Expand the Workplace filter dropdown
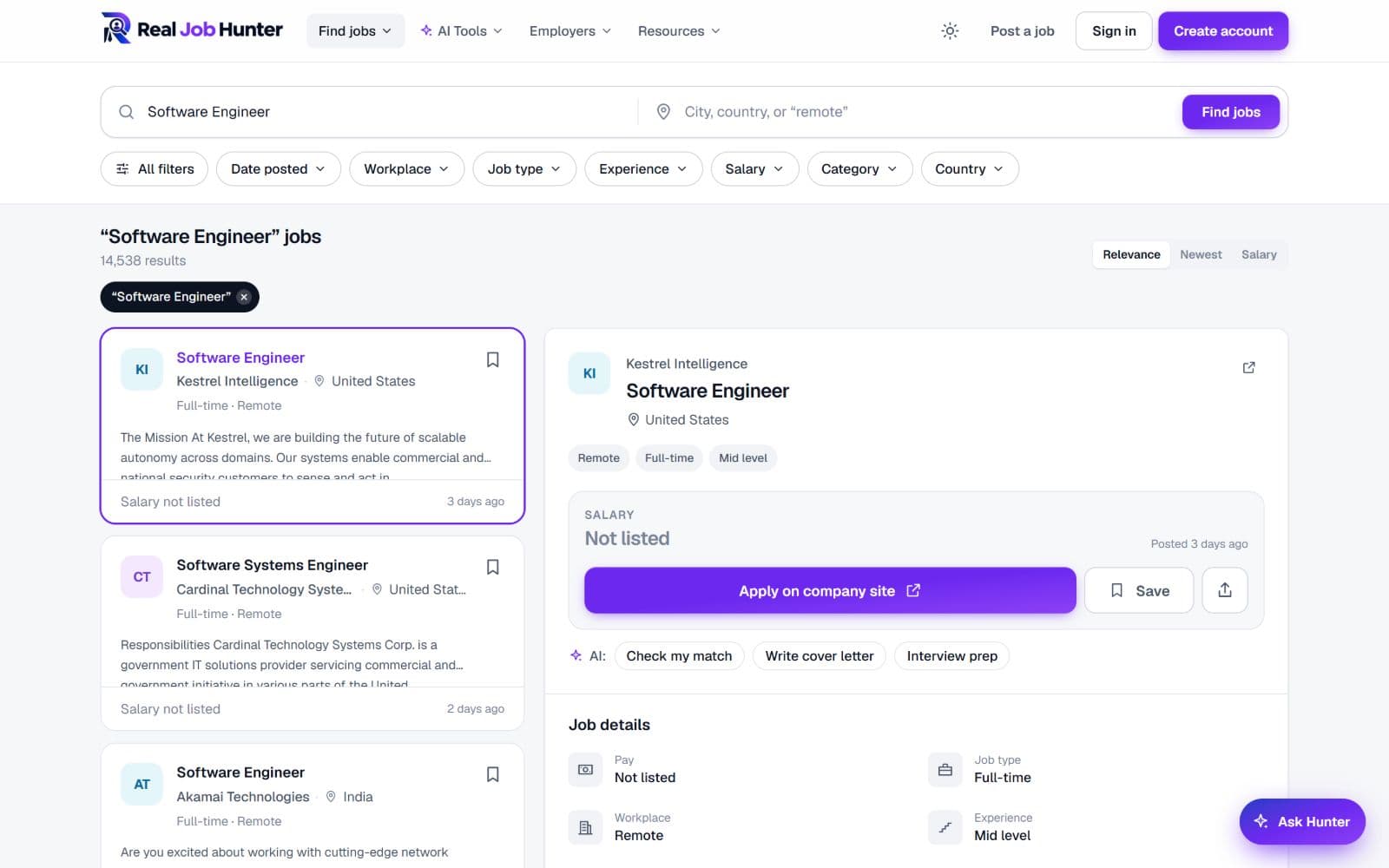Image resolution: width=1389 pixels, height=868 pixels. [406, 168]
